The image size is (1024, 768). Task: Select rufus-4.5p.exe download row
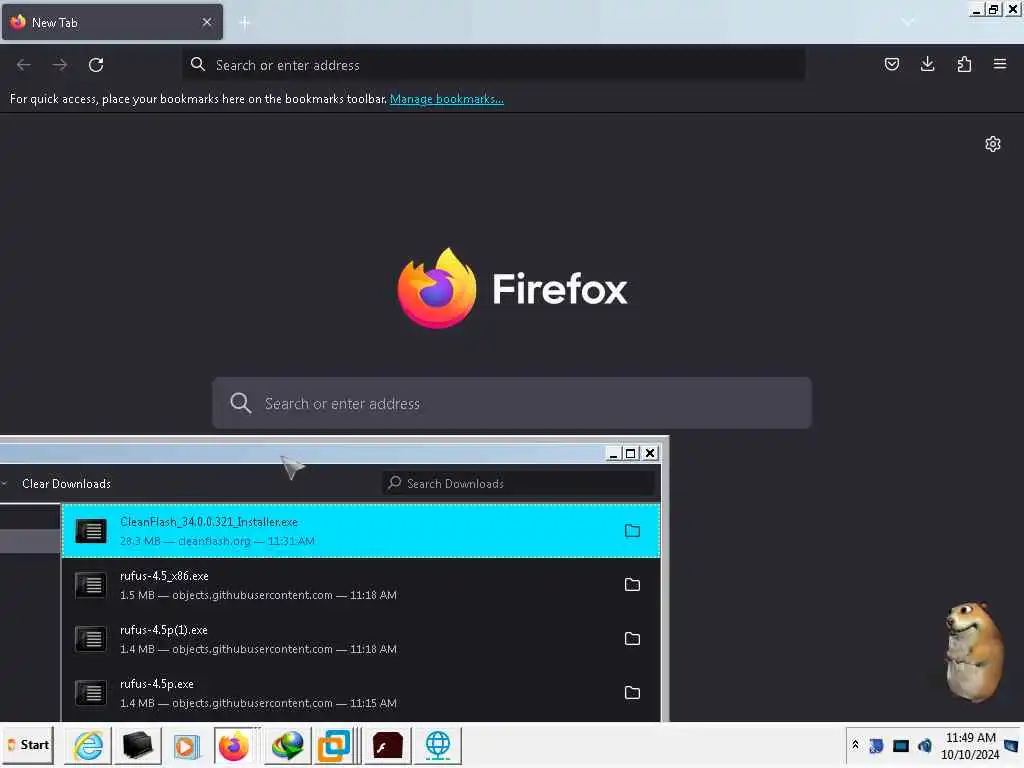361,693
